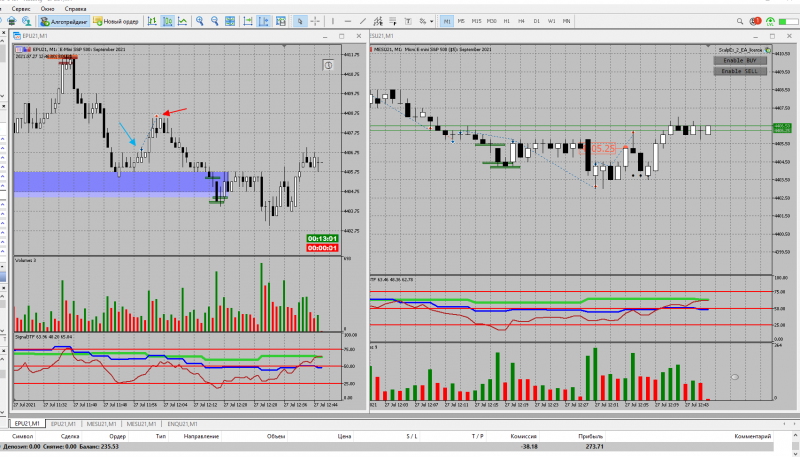
Task: Switch chart to line chart type
Action: [183, 21]
